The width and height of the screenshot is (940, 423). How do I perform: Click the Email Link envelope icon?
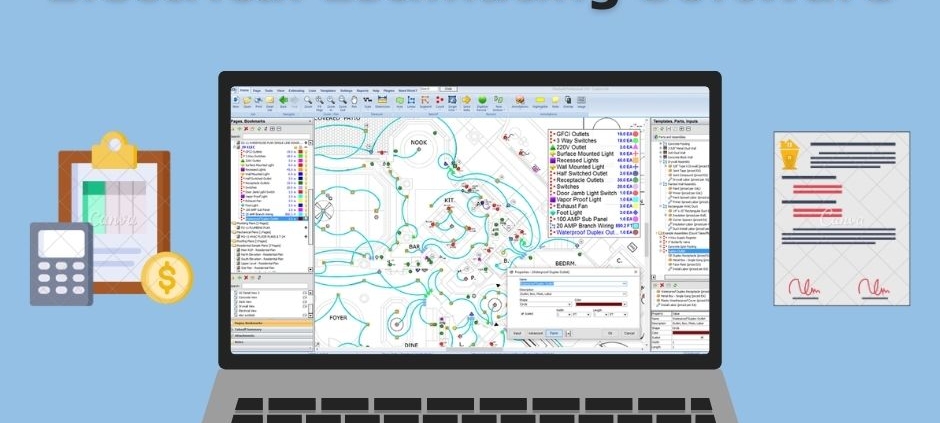(x=270, y=100)
